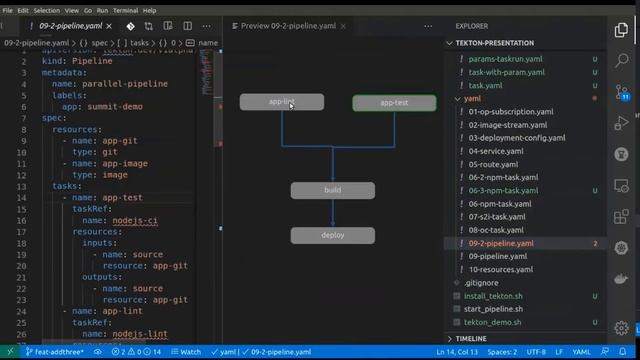Click the UTF-8 encoding indicator
This screenshot has width=640, height=360.
pyautogui.click(x=536, y=352)
